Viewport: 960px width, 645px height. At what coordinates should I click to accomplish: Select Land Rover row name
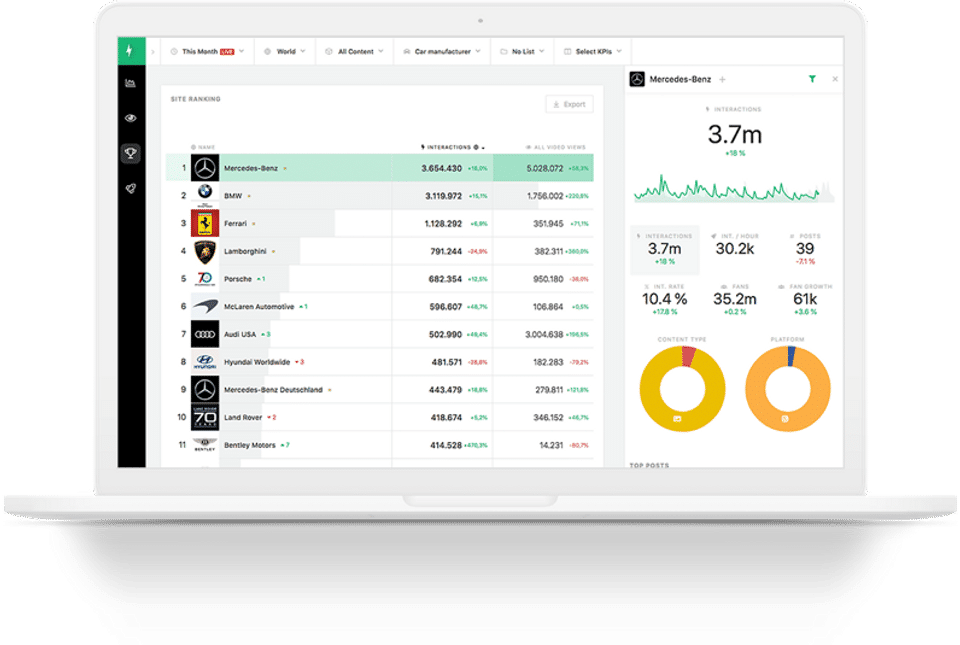[x=242, y=417]
